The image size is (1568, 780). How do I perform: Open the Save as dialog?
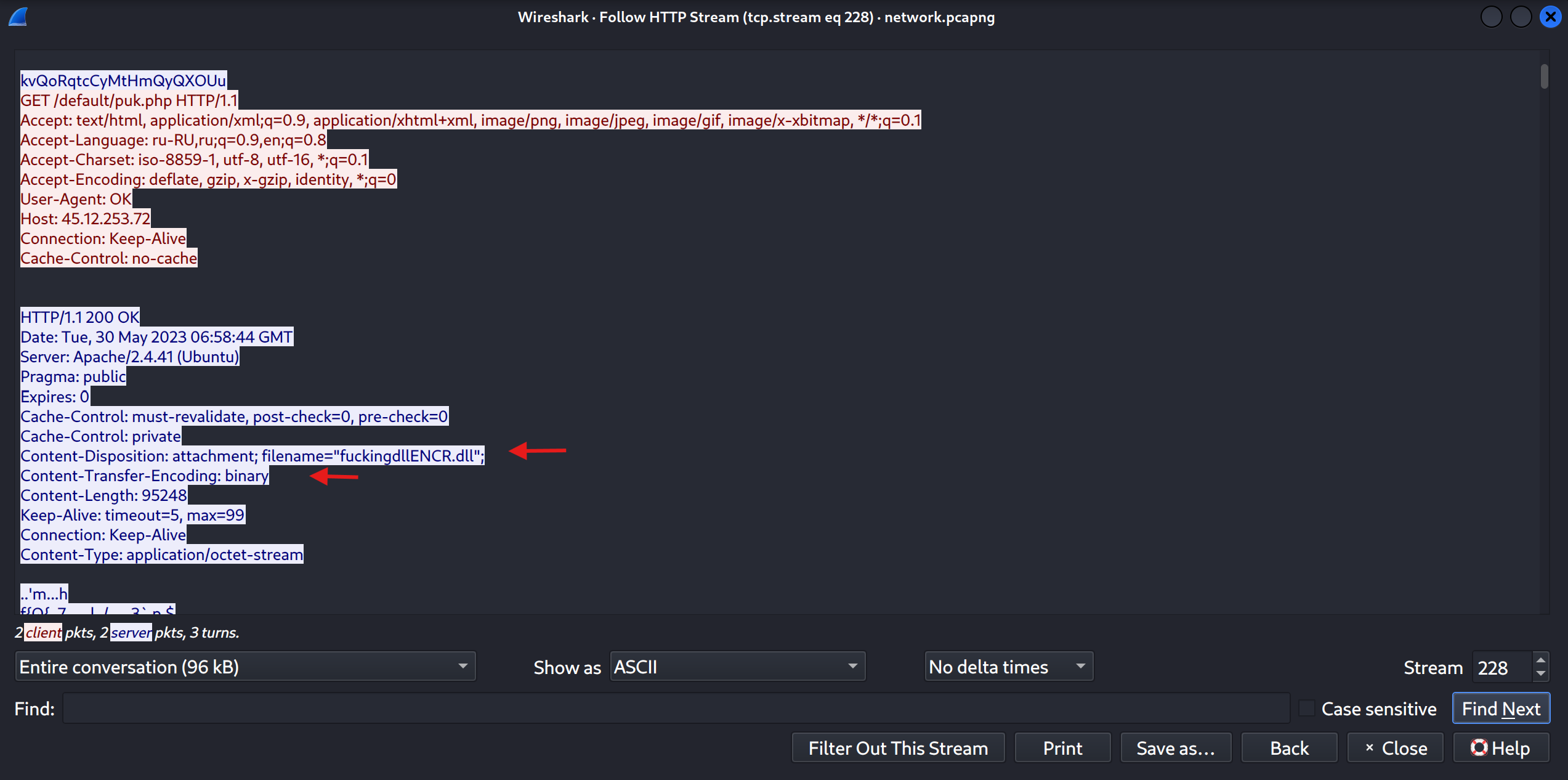pos(1176,747)
